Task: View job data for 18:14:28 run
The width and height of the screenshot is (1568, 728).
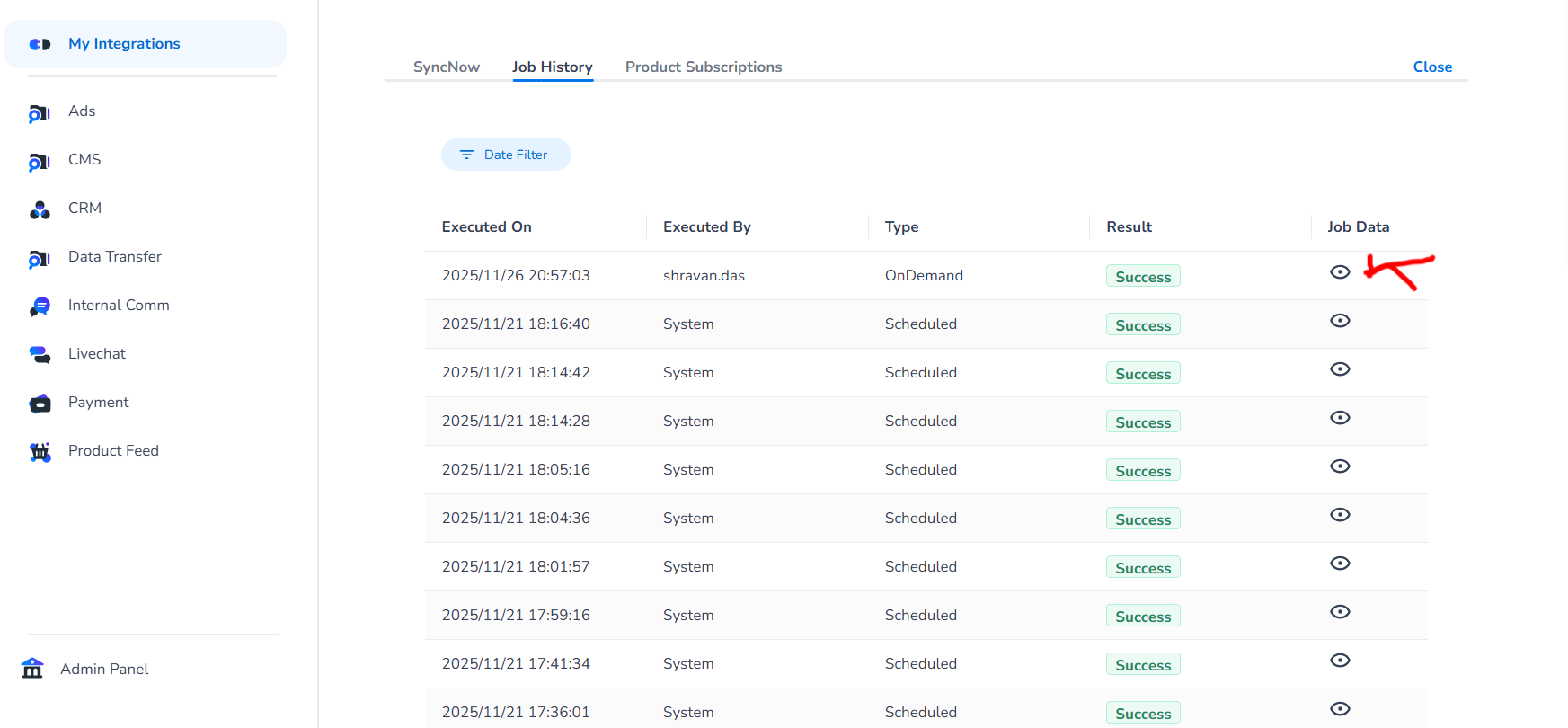Action: (1340, 418)
